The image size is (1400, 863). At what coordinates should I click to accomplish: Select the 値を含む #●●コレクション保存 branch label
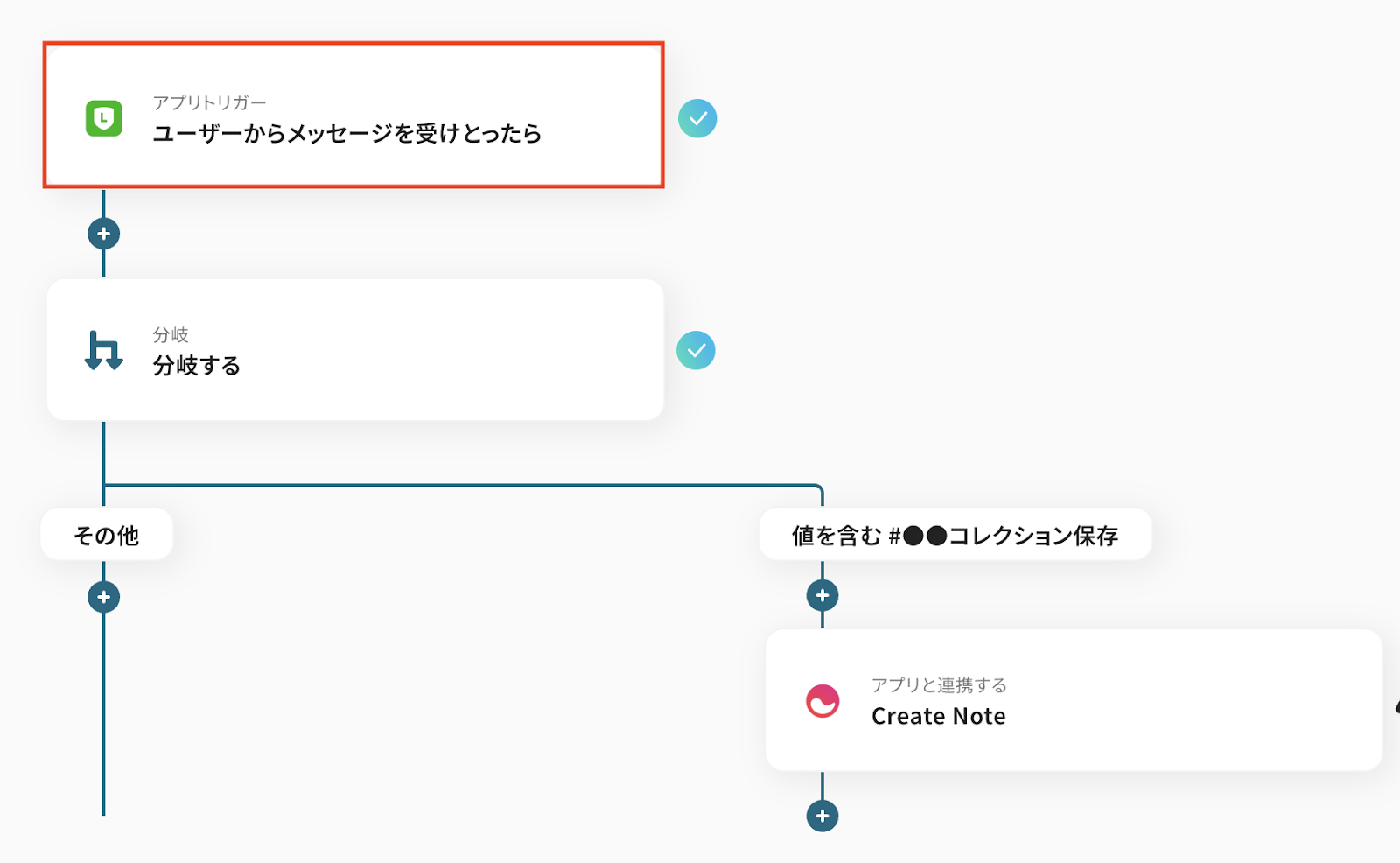(955, 535)
